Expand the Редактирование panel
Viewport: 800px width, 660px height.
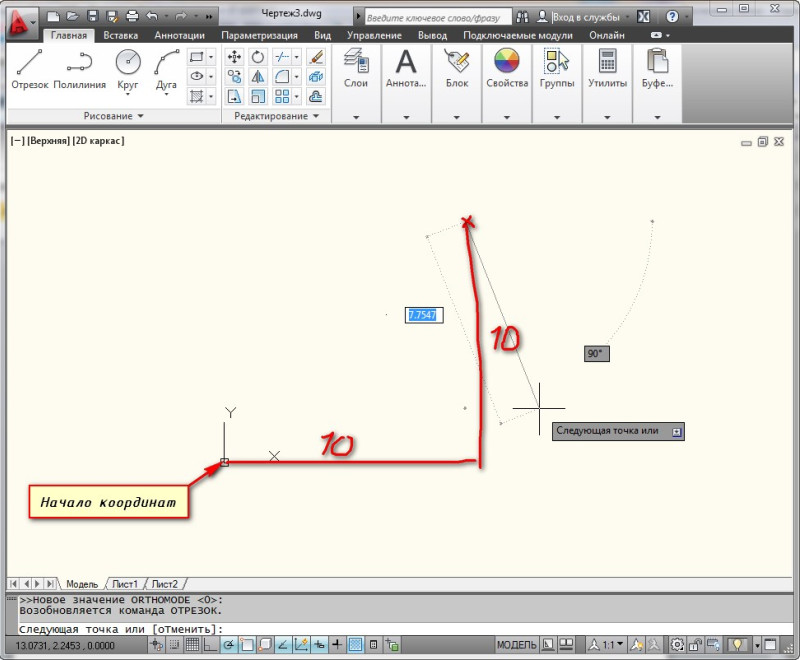(277, 116)
